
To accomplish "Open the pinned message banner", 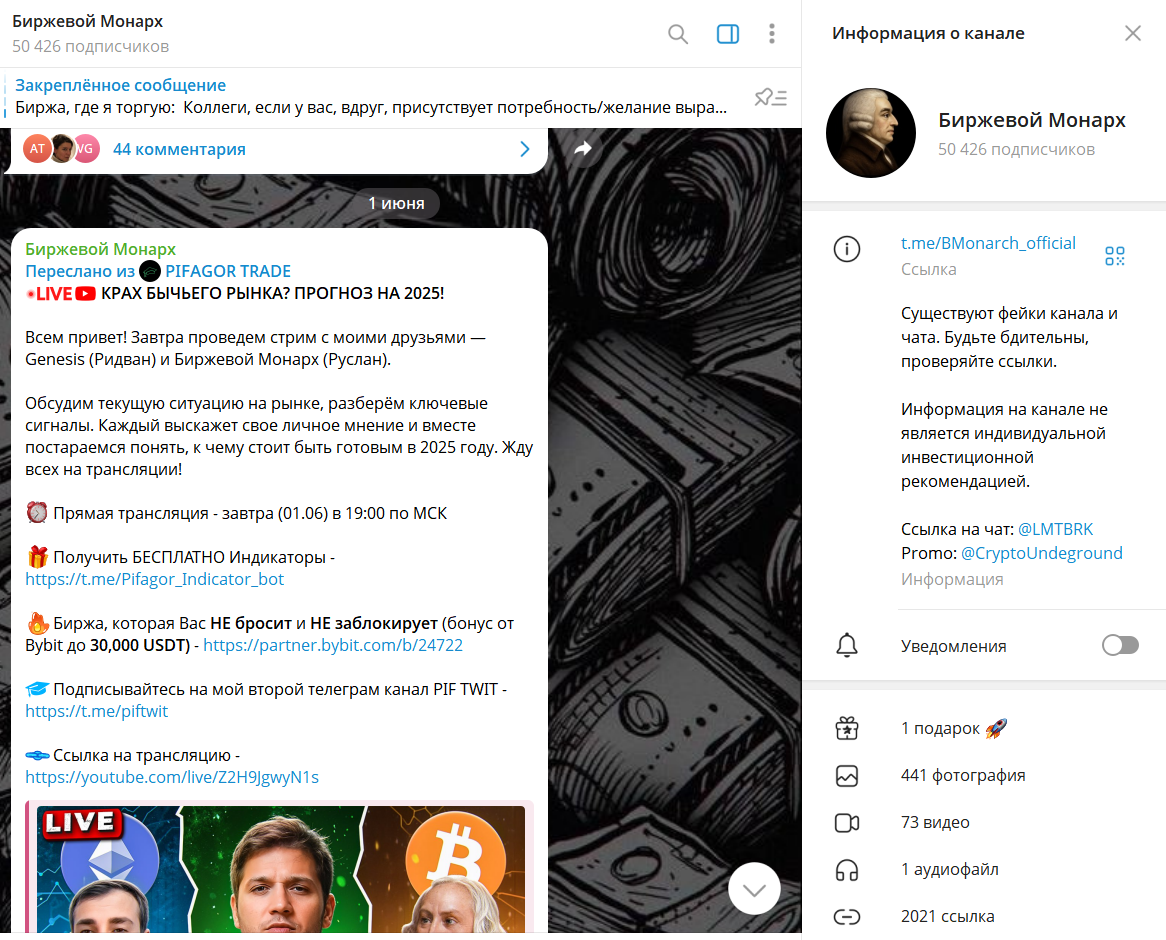I will pos(372,97).
